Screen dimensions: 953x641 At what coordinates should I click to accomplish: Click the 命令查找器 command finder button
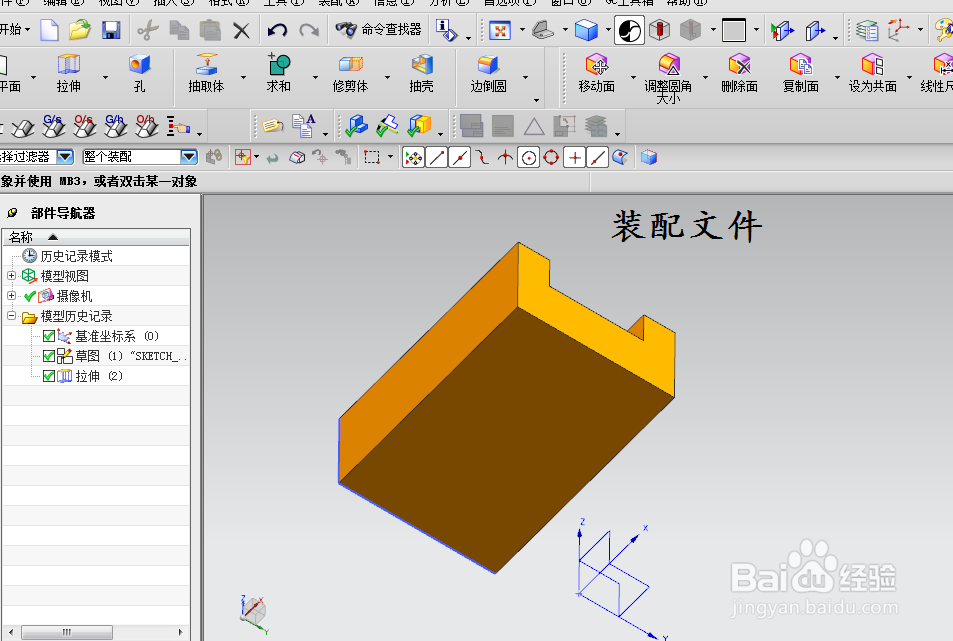[x=378, y=31]
